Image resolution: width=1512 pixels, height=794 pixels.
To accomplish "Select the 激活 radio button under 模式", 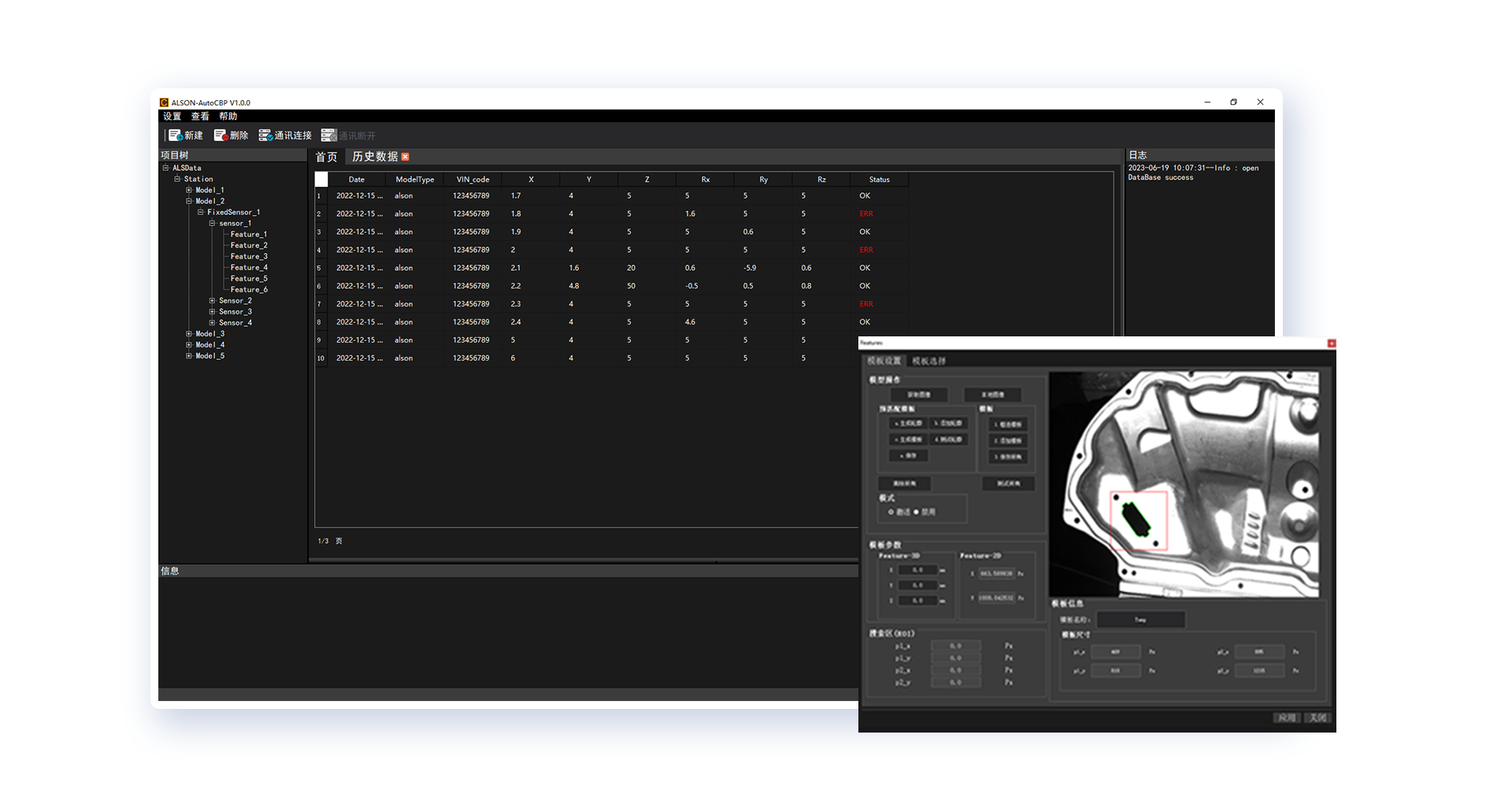I will click(x=891, y=512).
